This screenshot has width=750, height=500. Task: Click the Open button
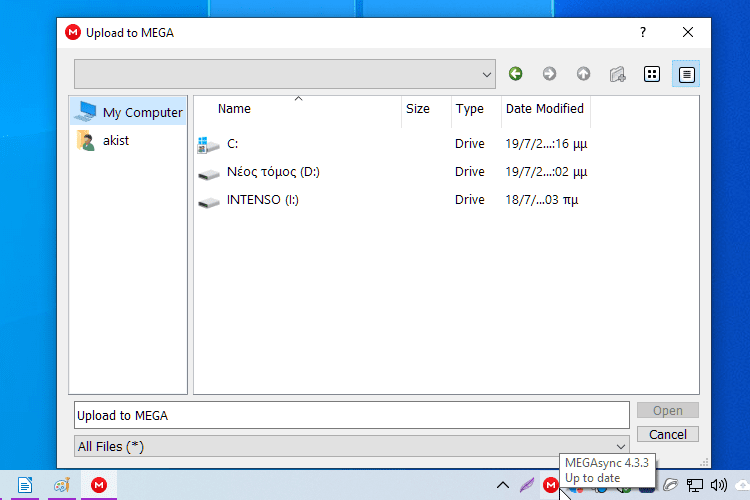pyautogui.click(x=668, y=411)
